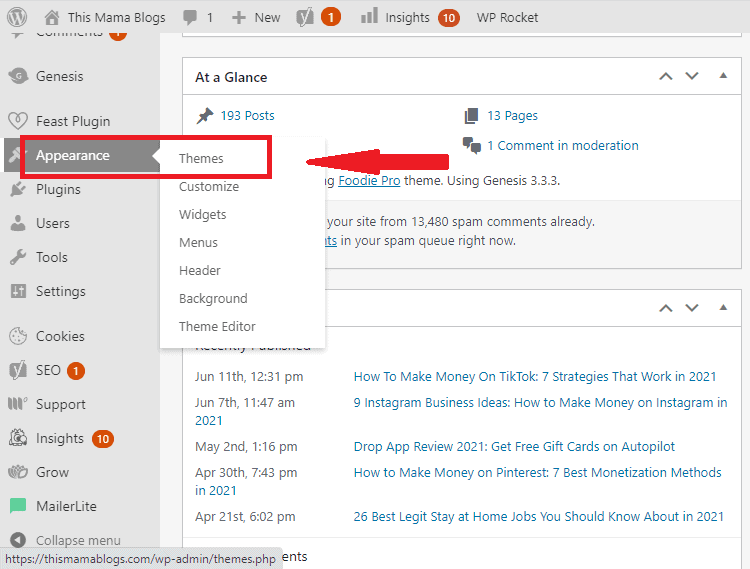Open 9 Instagram Business Ideas post
This screenshot has height=569, width=750.
pyautogui.click(x=540, y=403)
